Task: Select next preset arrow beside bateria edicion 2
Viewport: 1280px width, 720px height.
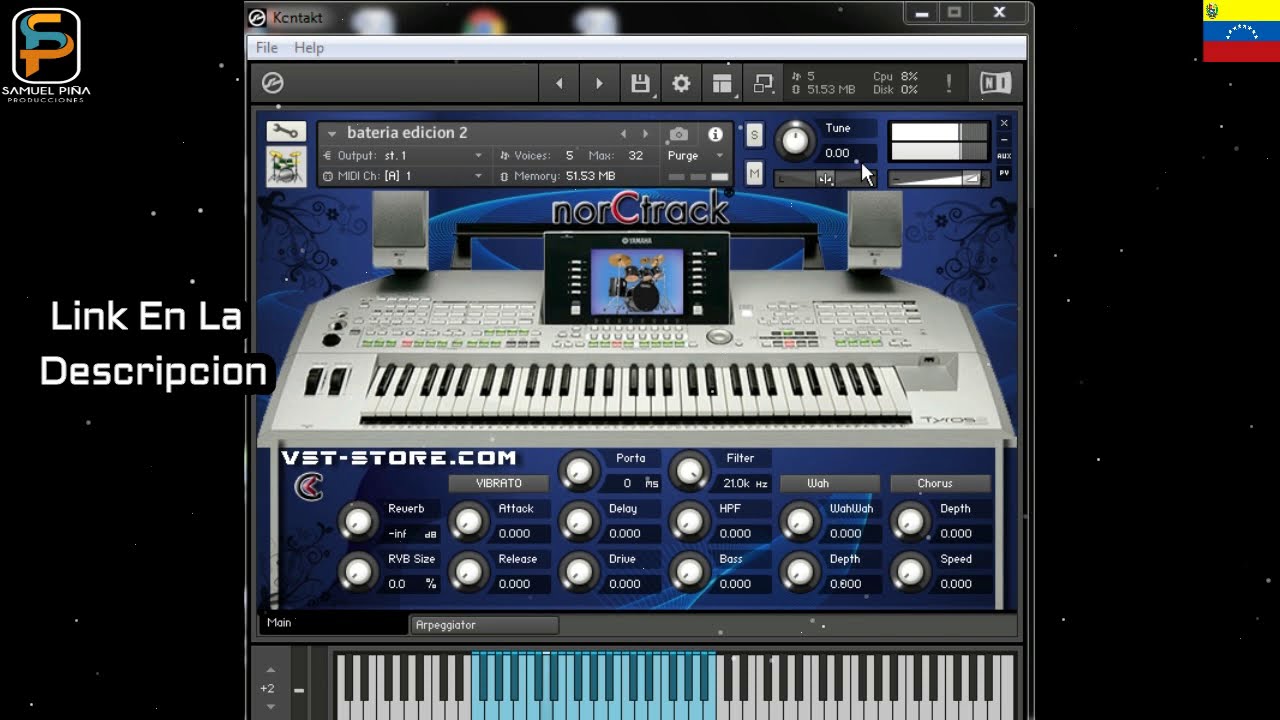Action: click(x=645, y=133)
